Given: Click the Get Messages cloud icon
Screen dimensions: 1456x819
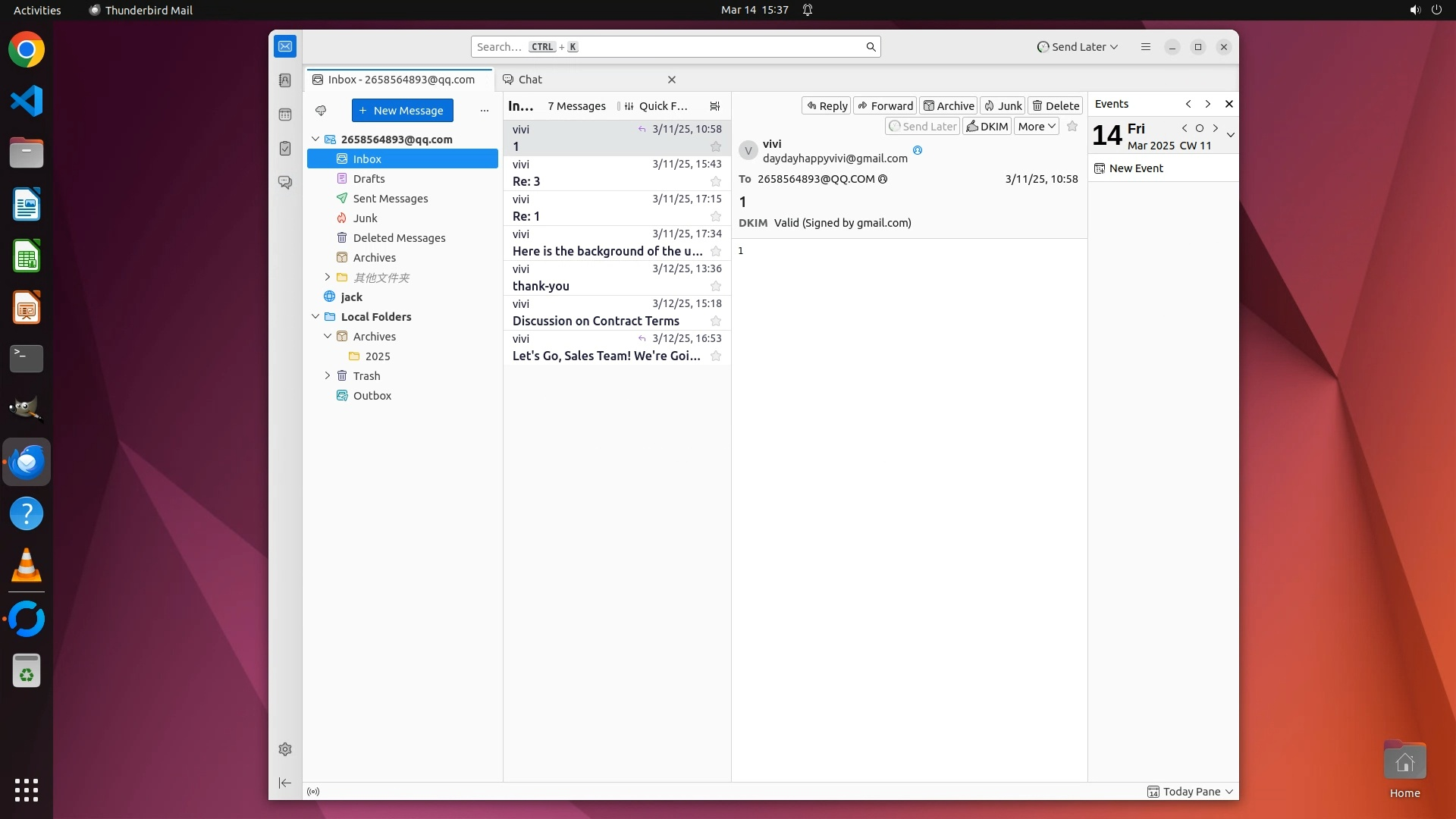Looking at the screenshot, I should tap(321, 111).
